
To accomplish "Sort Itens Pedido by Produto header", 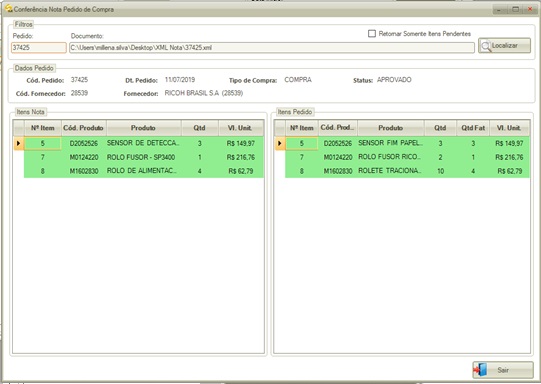I will pyautogui.click(x=391, y=128).
